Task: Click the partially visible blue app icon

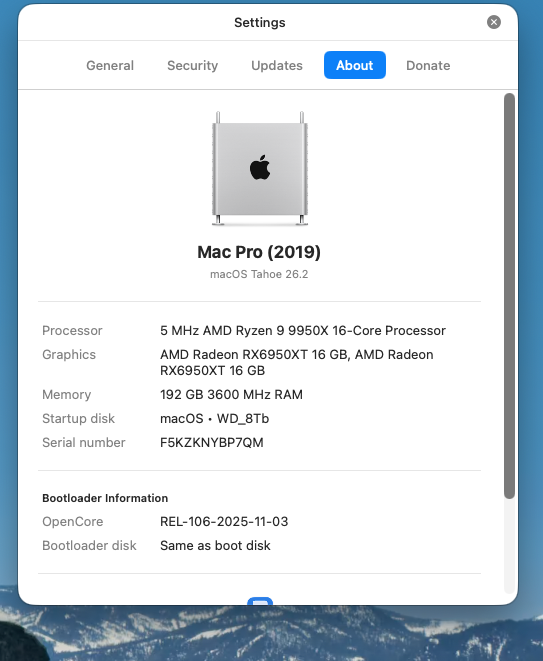Action: tap(260, 601)
